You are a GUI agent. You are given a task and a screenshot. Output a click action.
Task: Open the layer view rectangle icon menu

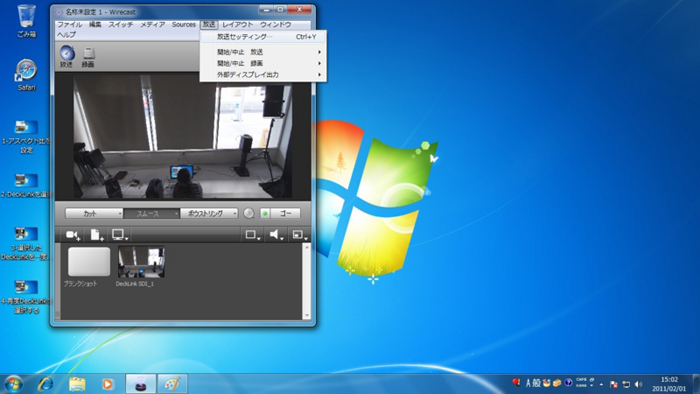click(253, 235)
